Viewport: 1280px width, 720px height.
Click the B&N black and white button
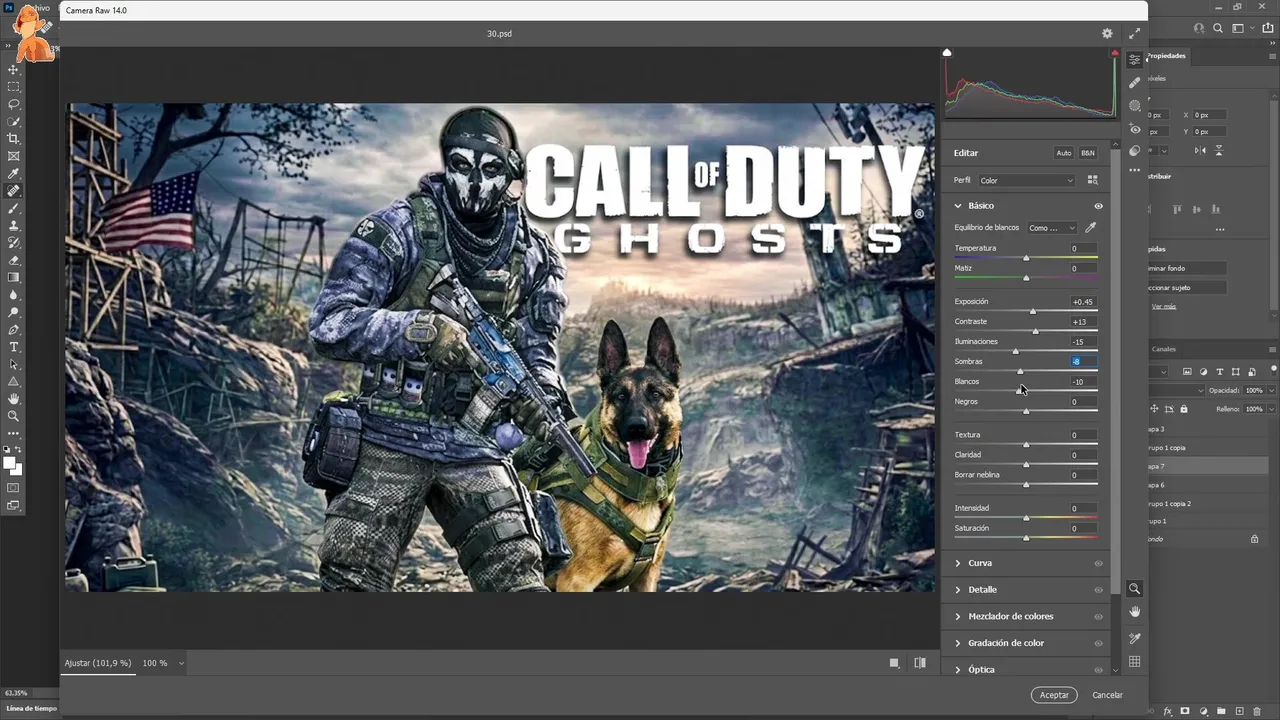point(1088,153)
